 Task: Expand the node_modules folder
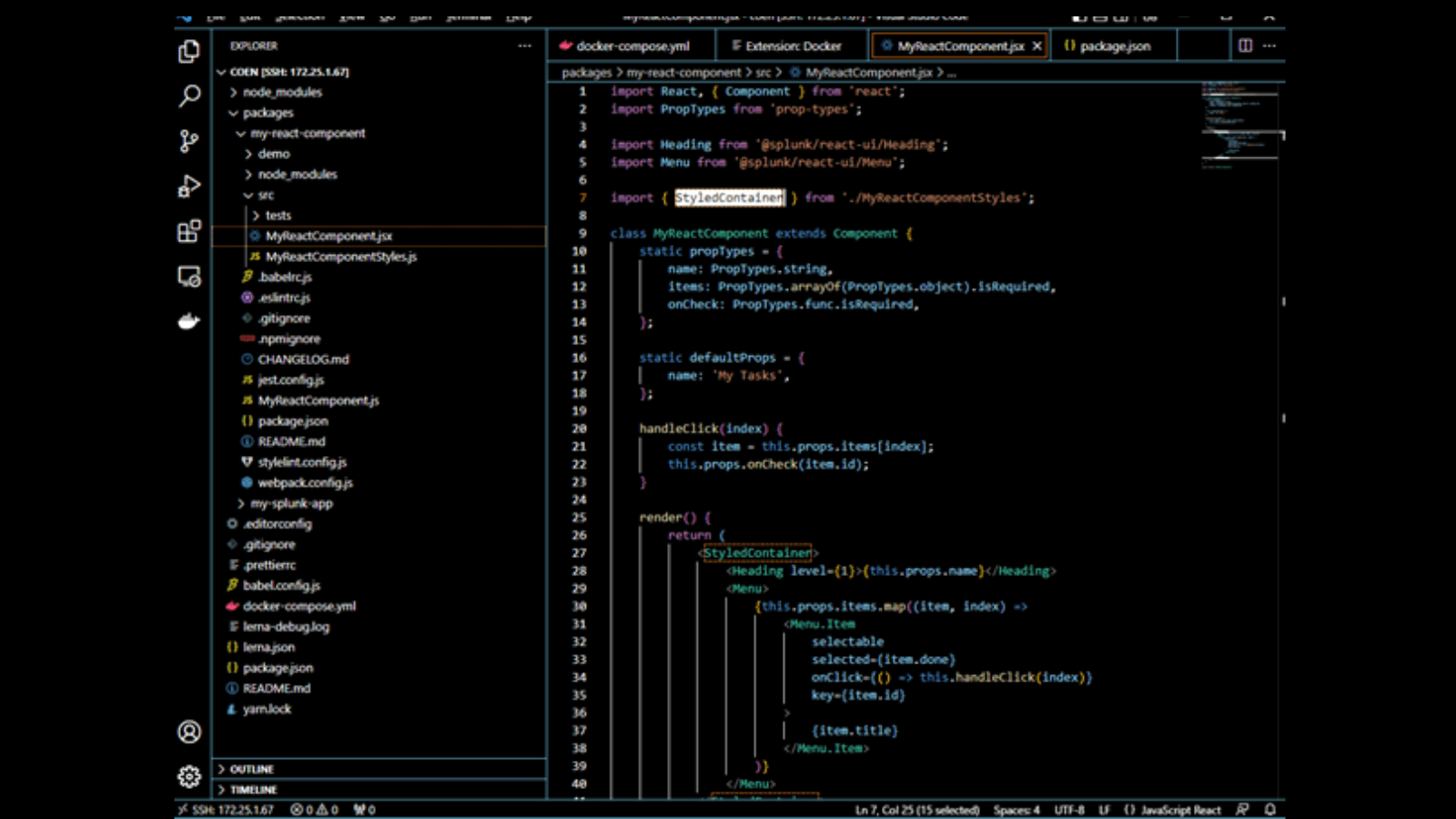tap(281, 92)
